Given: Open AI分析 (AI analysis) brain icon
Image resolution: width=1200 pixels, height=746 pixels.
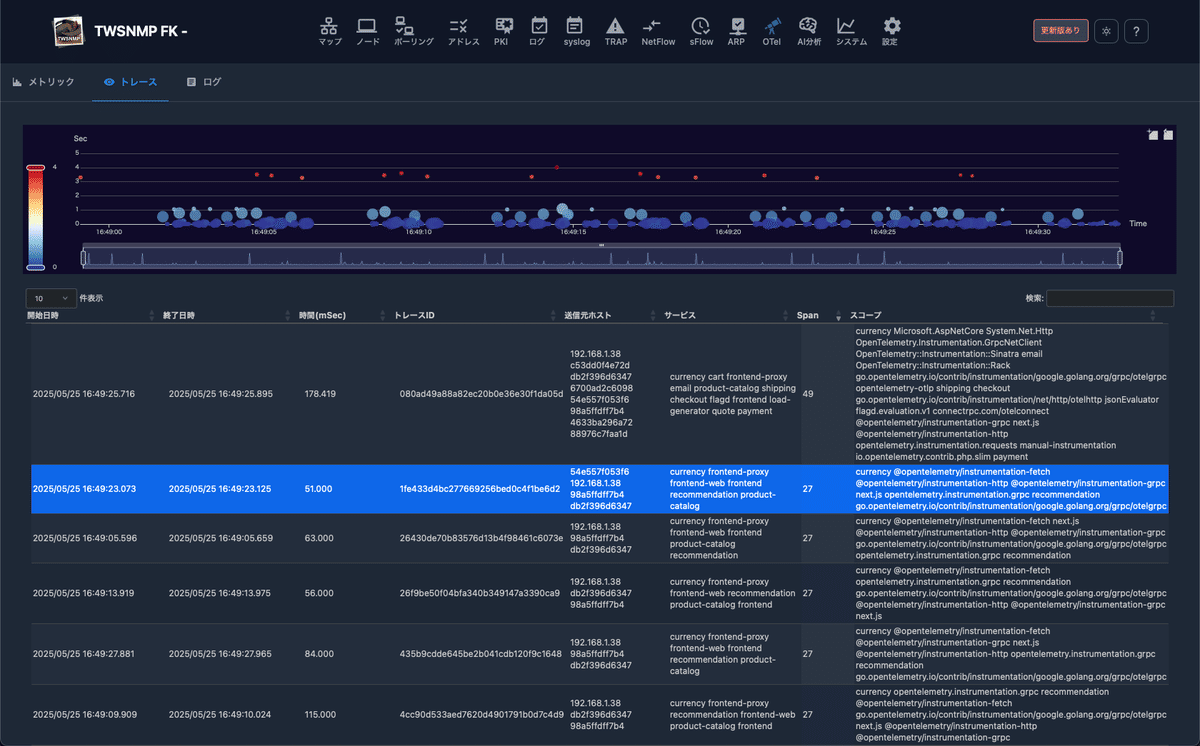Looking at the screenshot, I should click(808, 30).
